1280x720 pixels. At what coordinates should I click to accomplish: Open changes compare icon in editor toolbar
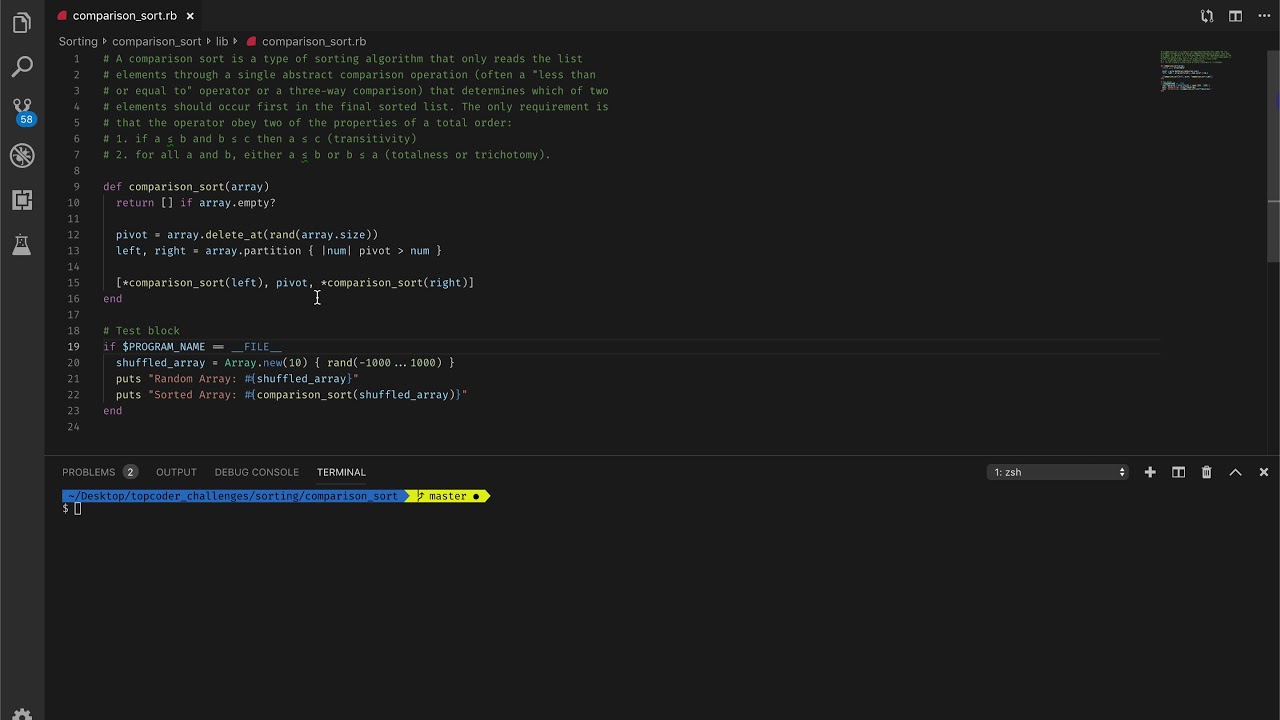1207,16
